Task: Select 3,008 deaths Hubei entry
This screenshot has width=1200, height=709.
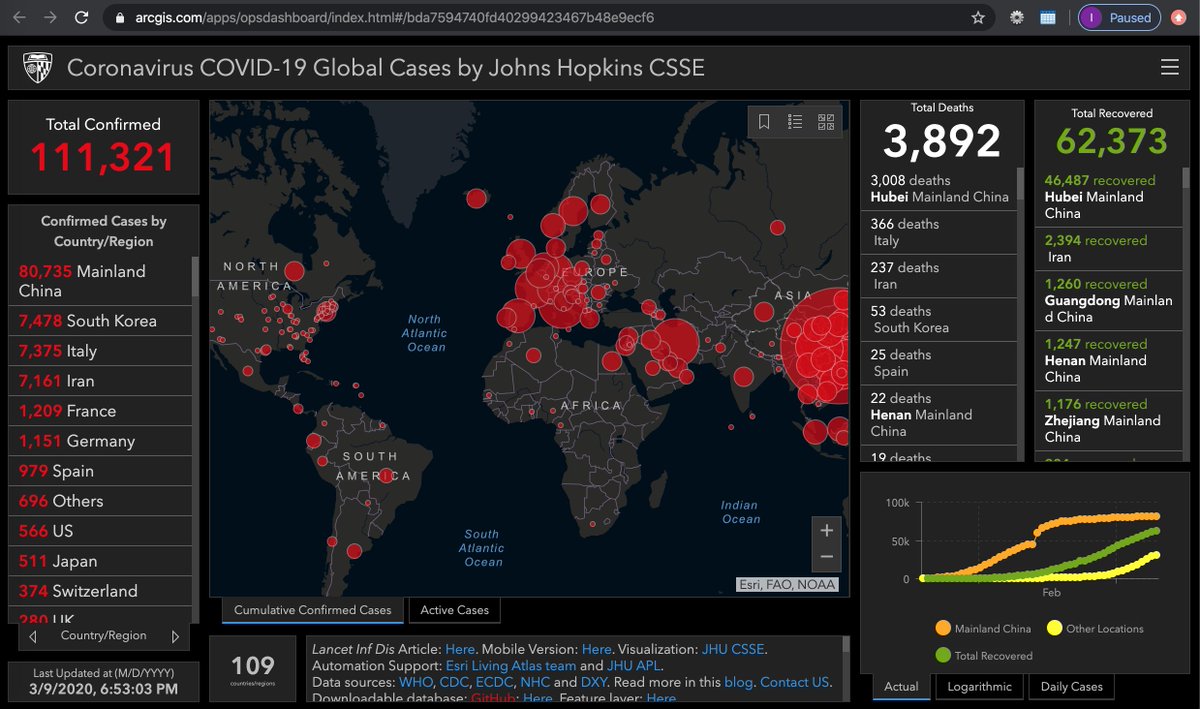Action: click(939, 189)
